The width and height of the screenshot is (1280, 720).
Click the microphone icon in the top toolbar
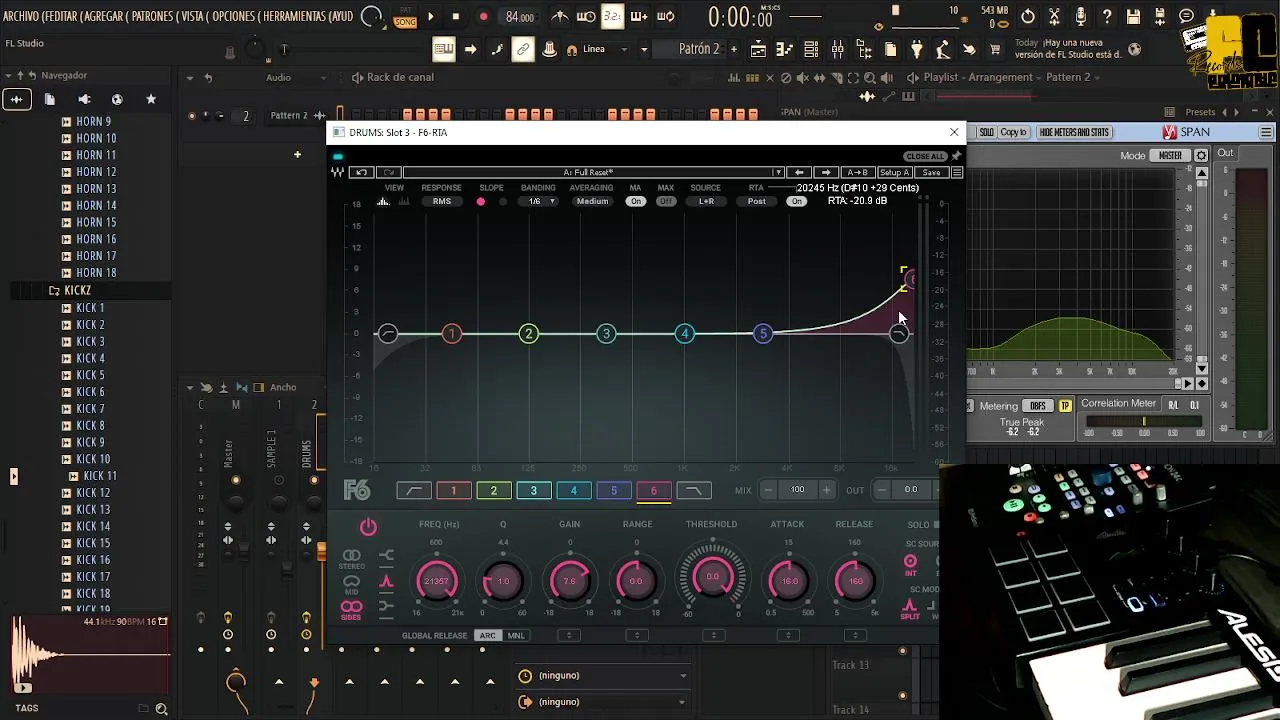pyautogui.click(x=1081, y=17)
